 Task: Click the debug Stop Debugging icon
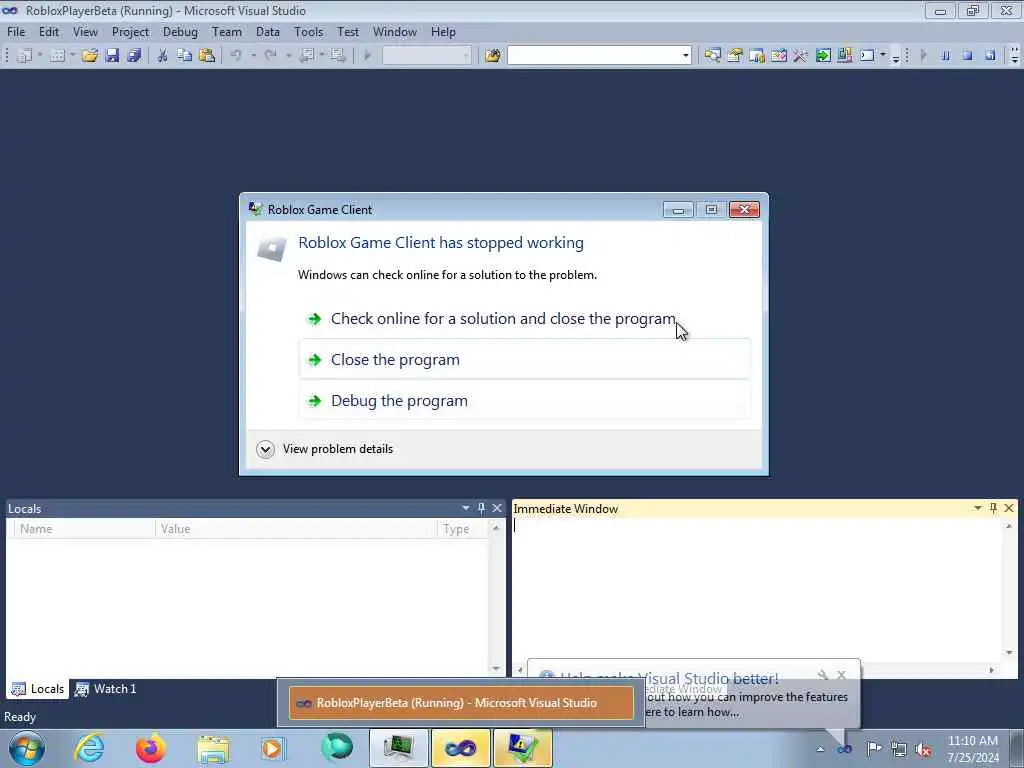click(968, 56)
